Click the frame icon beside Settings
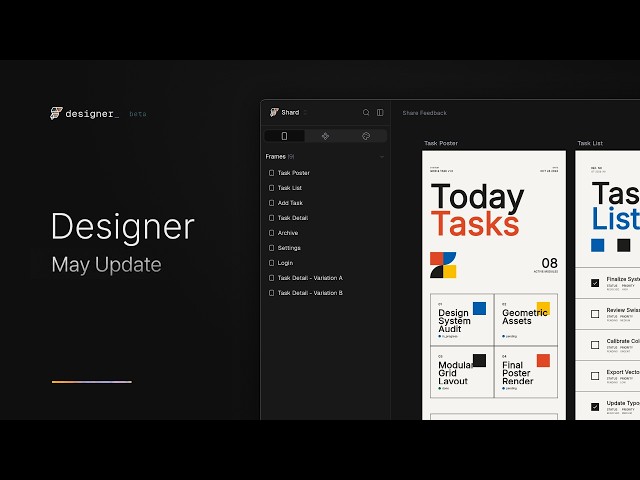This screenshot has width=640, height=480. [271, 248]
